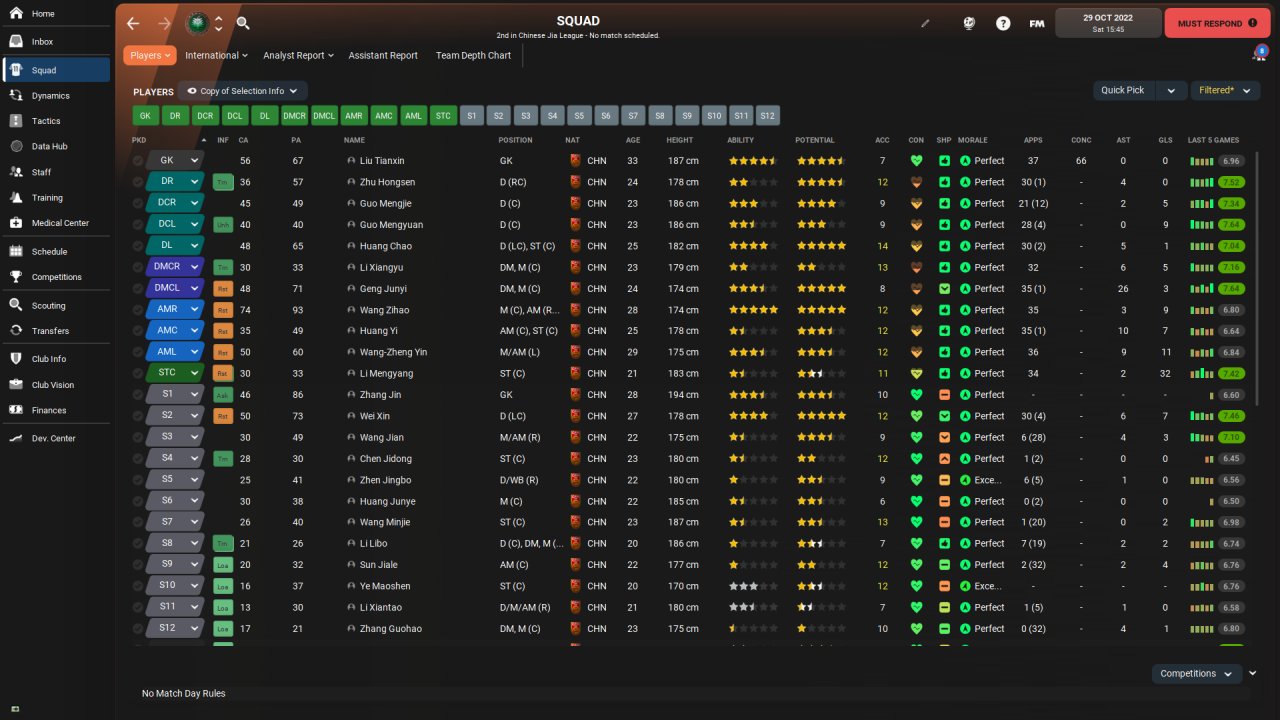Expand the Analyst Report dropdown
The height and width of the screenshot is (720, 1280).
pos(298,55)
